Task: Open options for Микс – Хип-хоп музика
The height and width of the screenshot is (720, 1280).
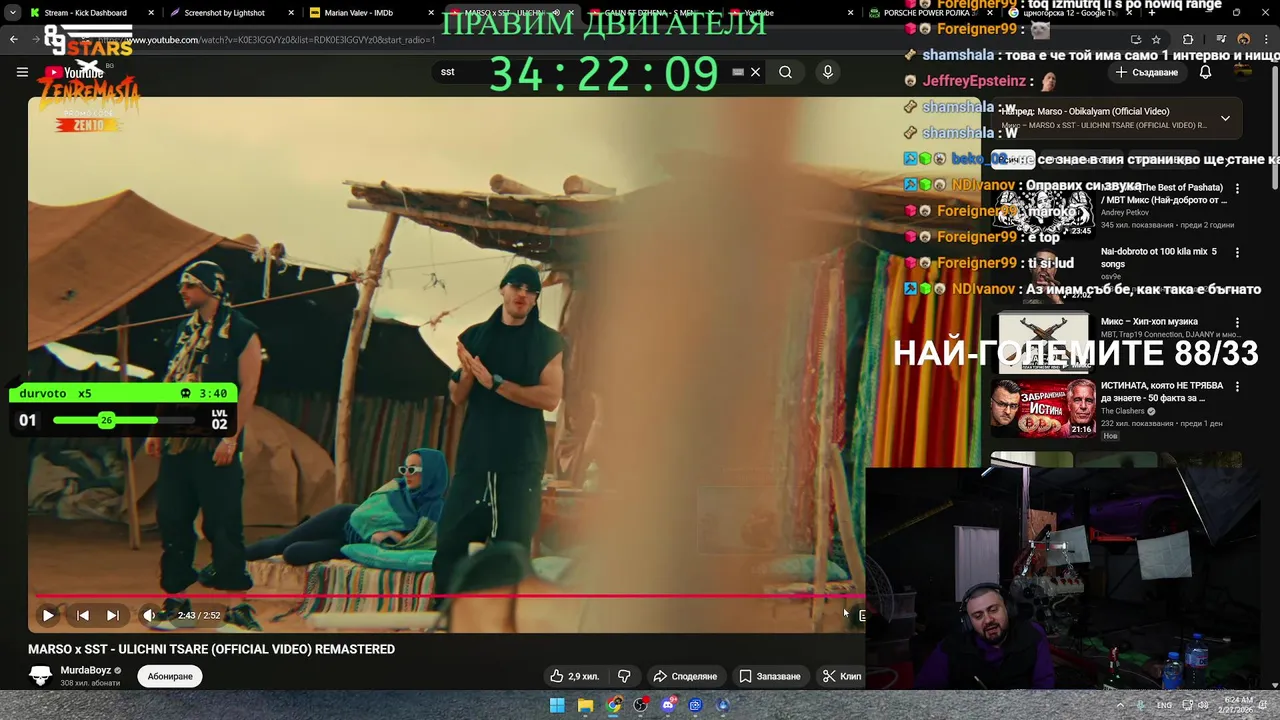Action: click(1237, 323)
